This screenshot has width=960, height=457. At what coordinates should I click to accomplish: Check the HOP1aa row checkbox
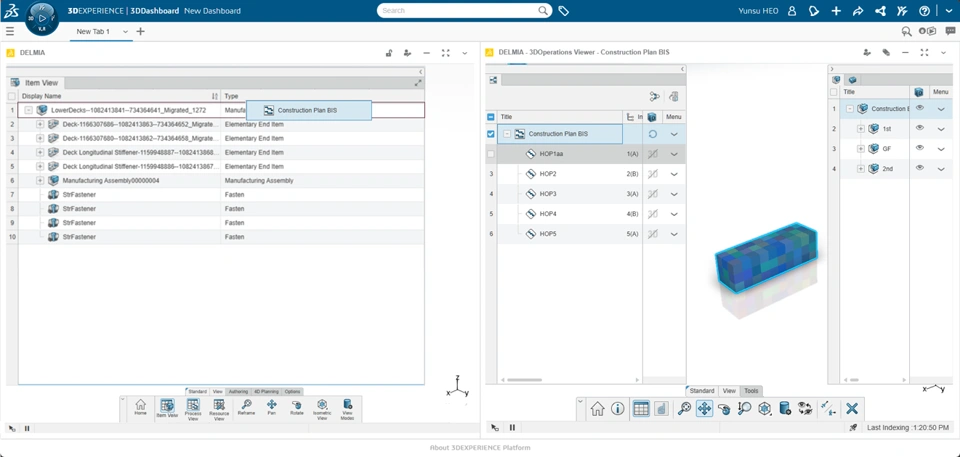coord(490,154)
